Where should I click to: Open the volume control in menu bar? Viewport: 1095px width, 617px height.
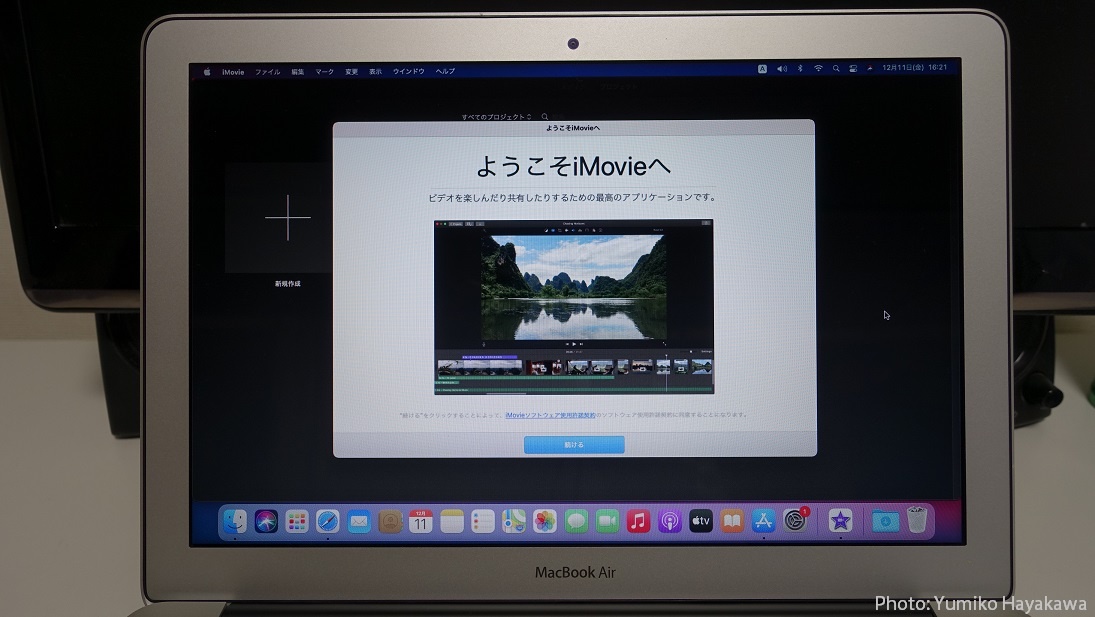coord(782,68)
